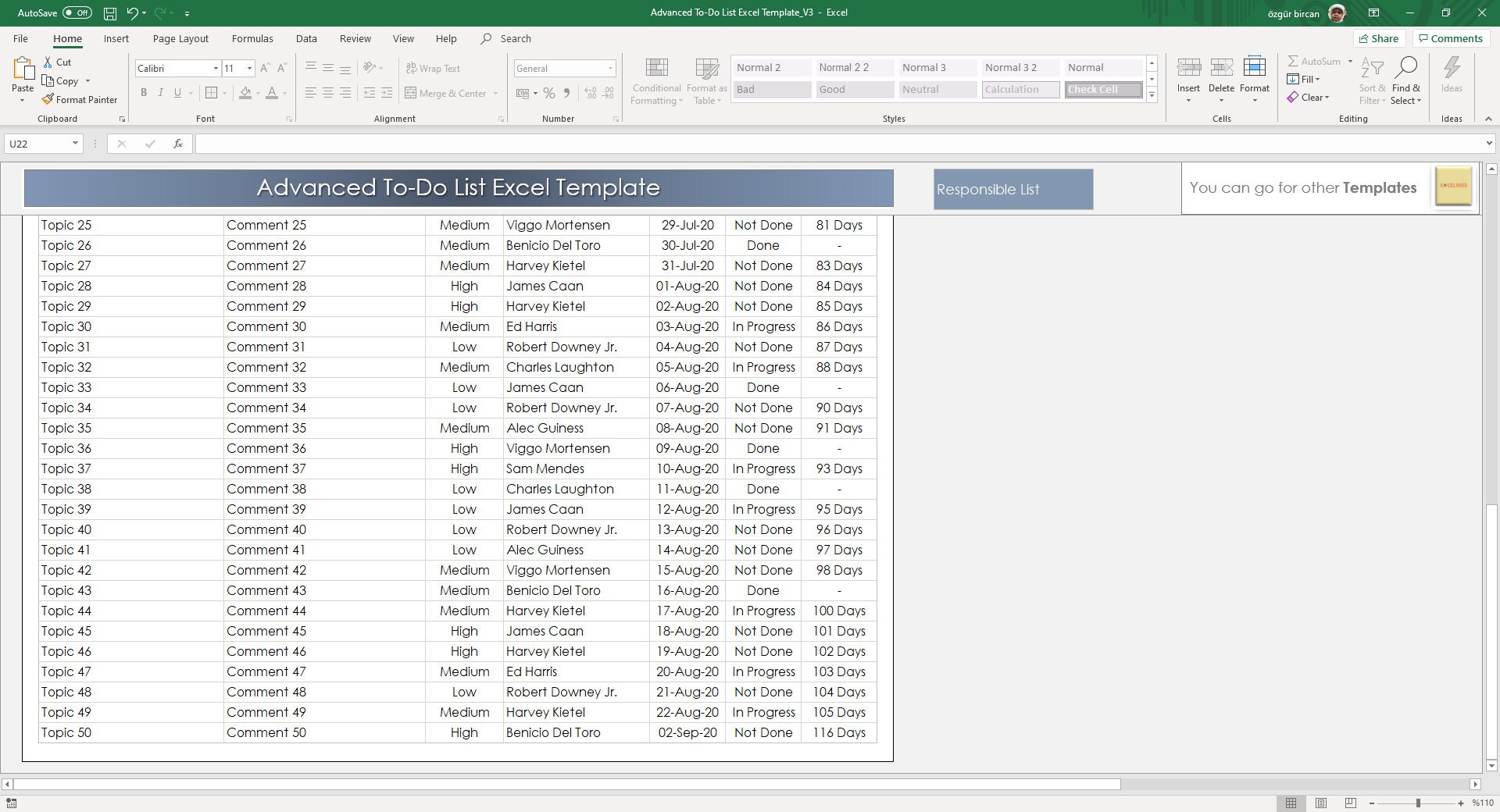Toggle Italic formatting

(161, 92)
